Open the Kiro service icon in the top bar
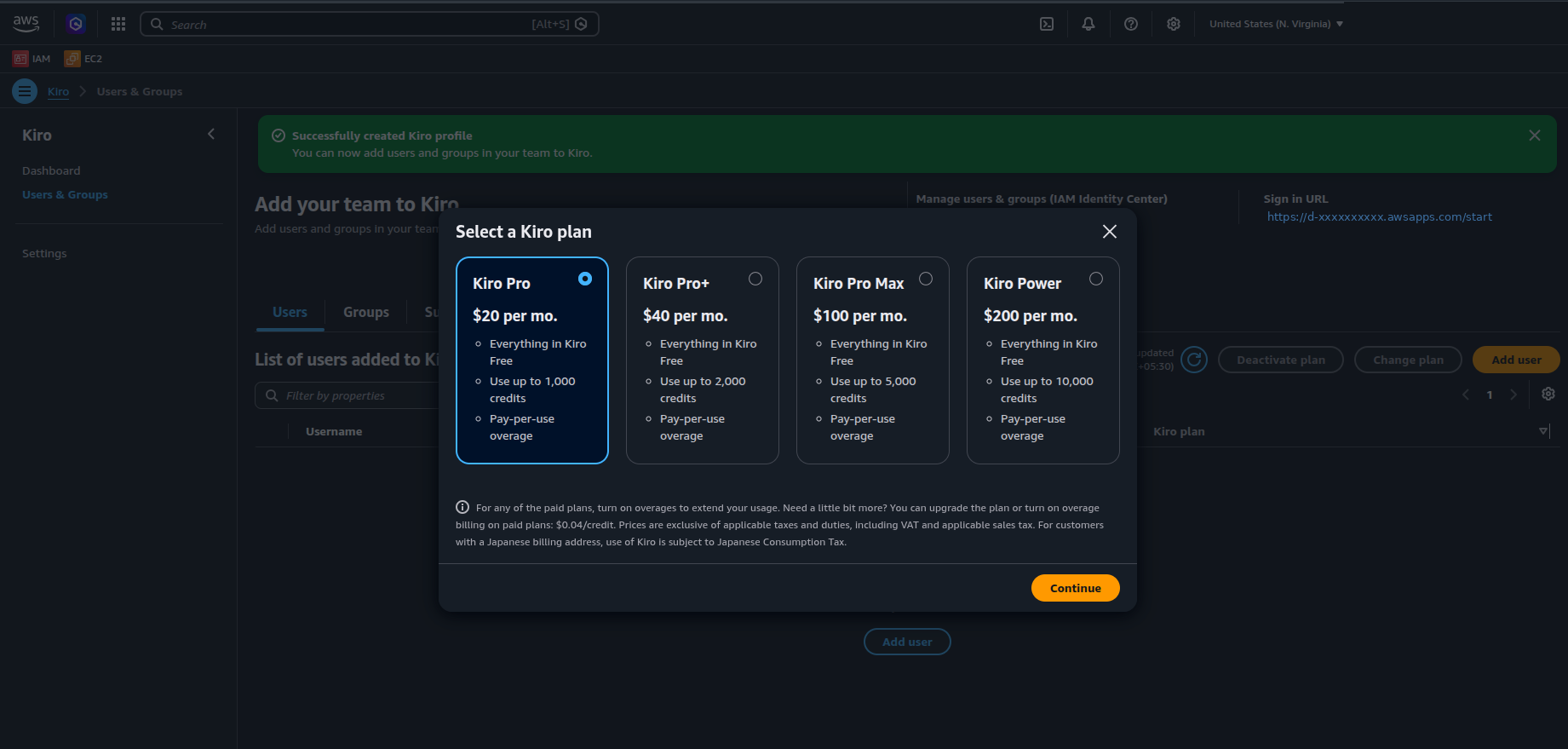Image resolution: width=1568 pixels, height=749 pixels. pos(76,24)
